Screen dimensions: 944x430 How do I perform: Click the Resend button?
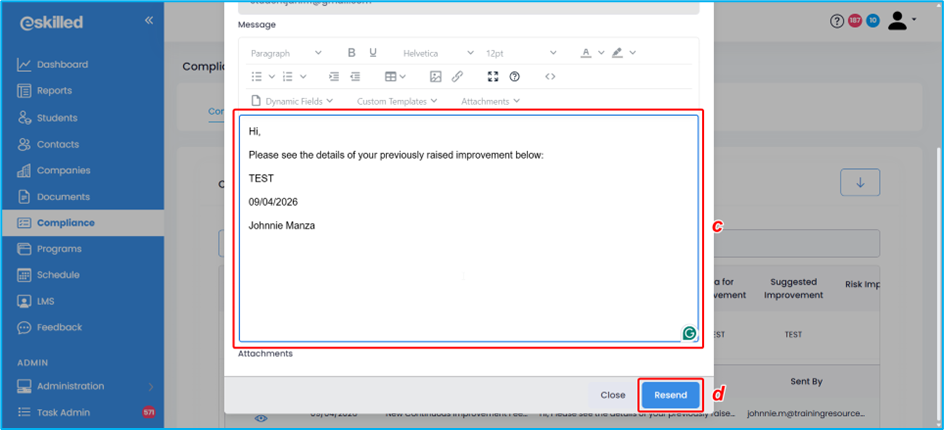point(670,395)
